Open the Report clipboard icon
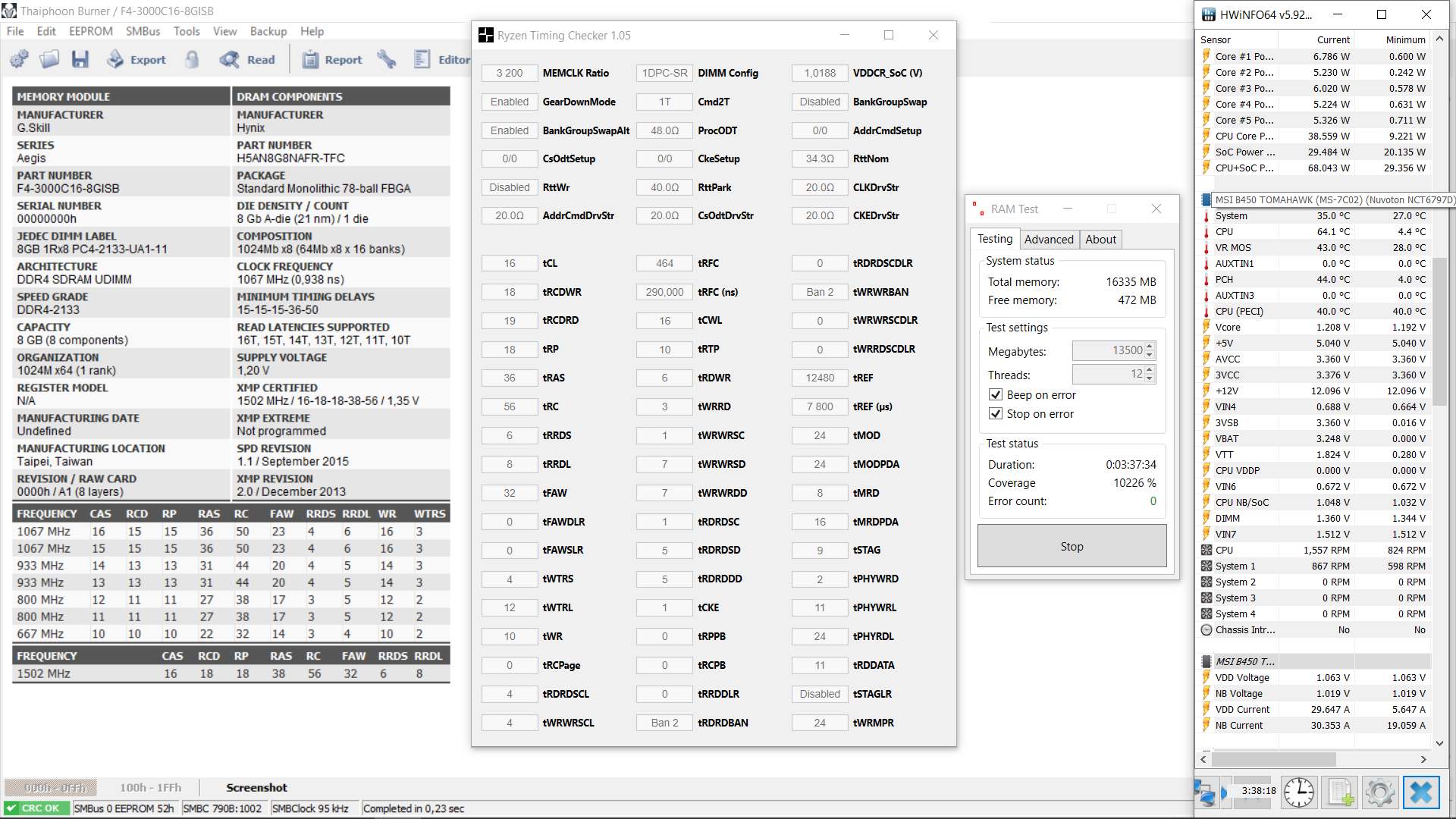The height and width of the screenshot is (819, 1456). pos(310,59)
